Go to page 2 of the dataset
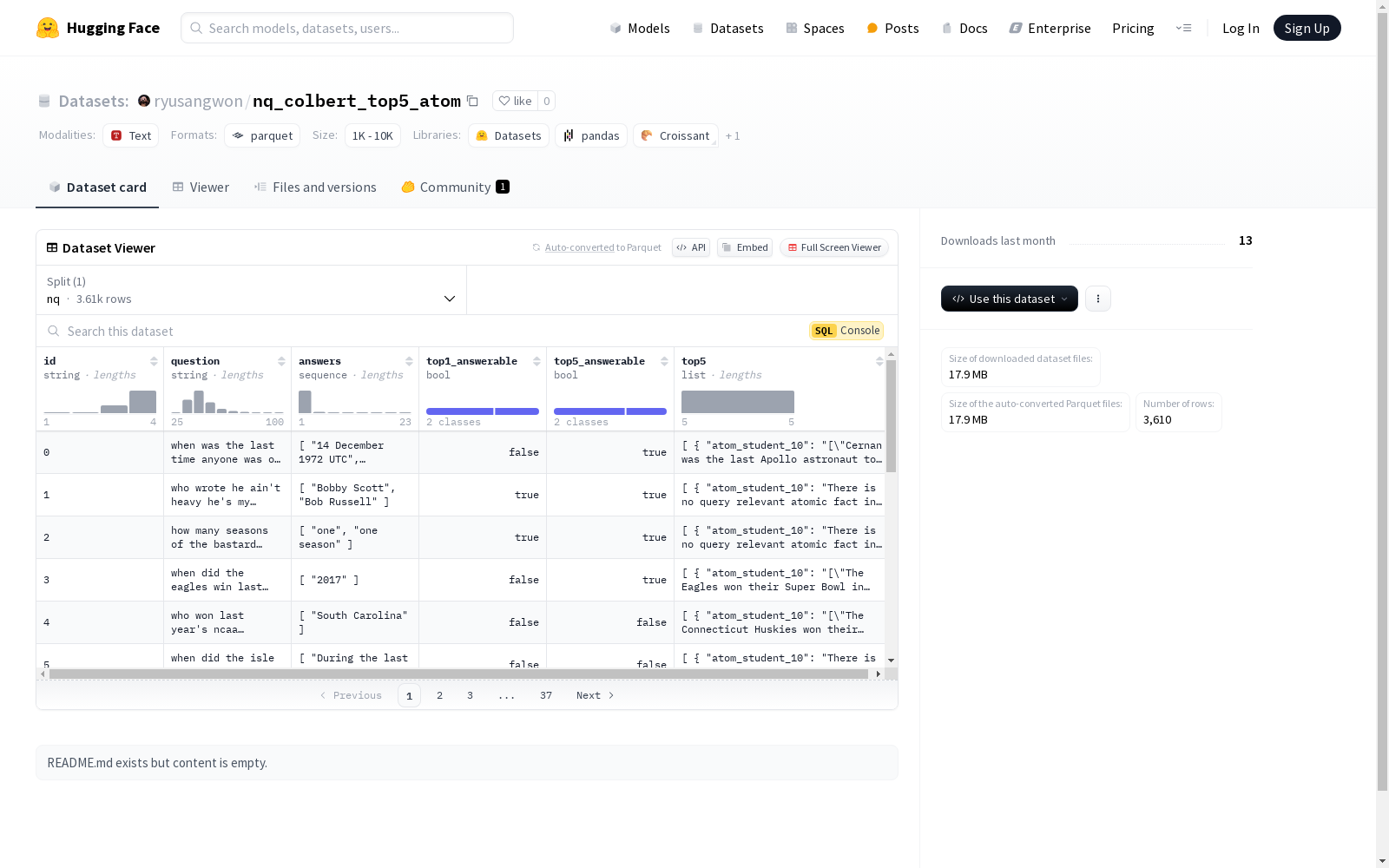This screenshot has height=868, width=1389. 440,695
